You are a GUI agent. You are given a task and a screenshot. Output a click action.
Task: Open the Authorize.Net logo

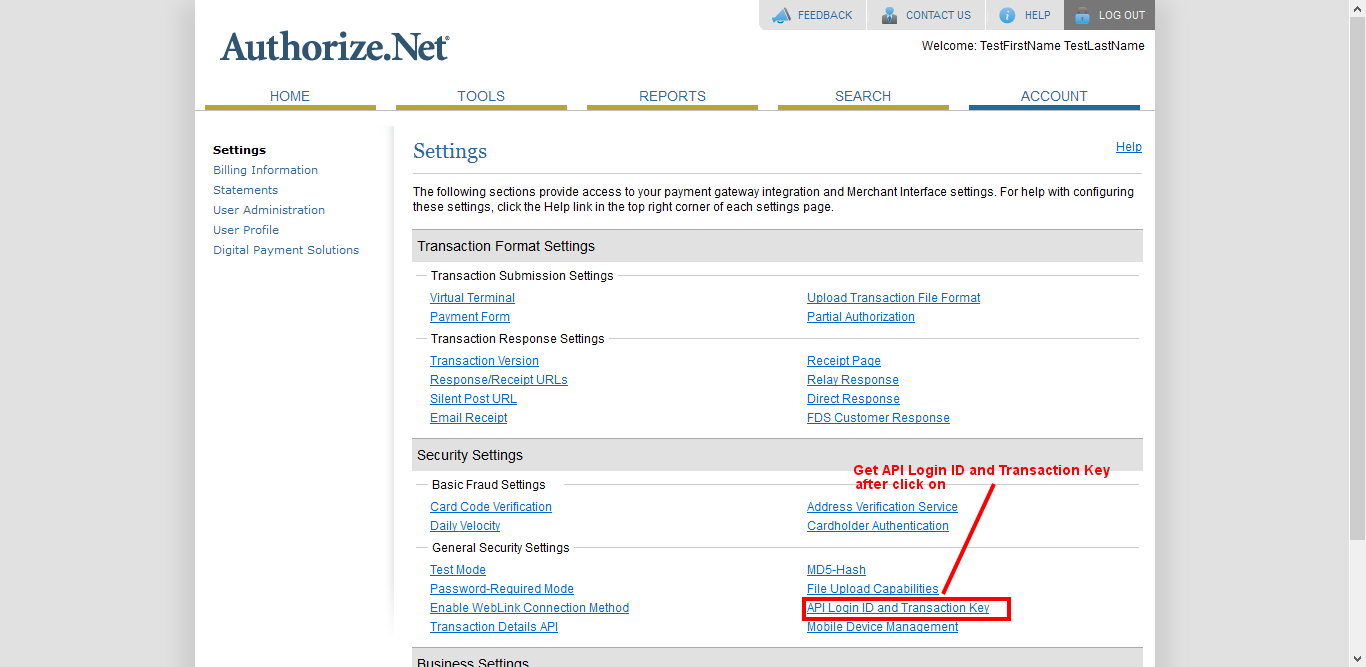point(335,46)
